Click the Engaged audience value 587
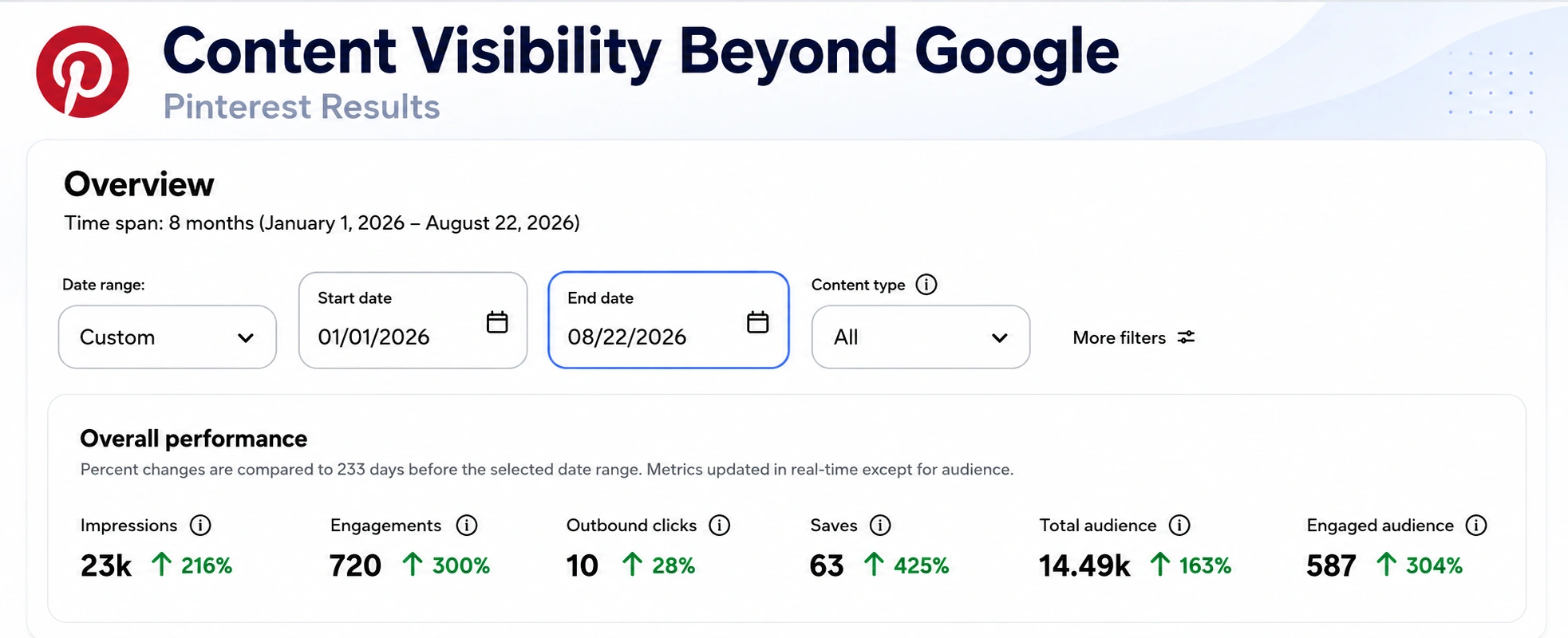This screenshot has width=1568, height=638. pos(1331,566)
